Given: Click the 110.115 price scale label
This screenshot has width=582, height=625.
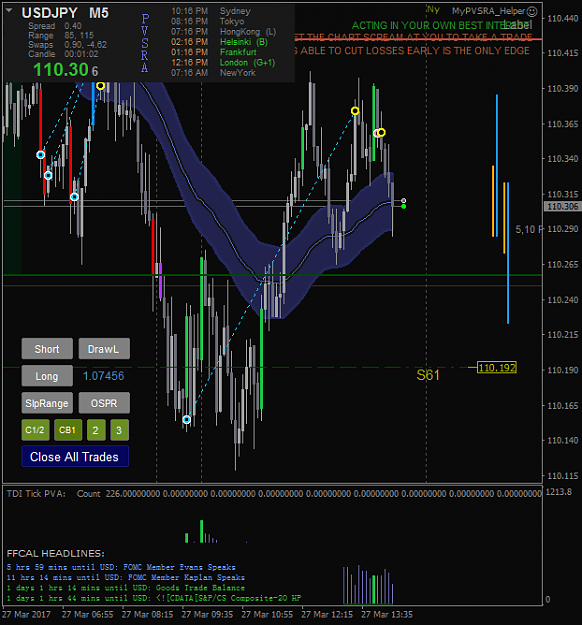Looking at the screenshot, I should 562,476.
